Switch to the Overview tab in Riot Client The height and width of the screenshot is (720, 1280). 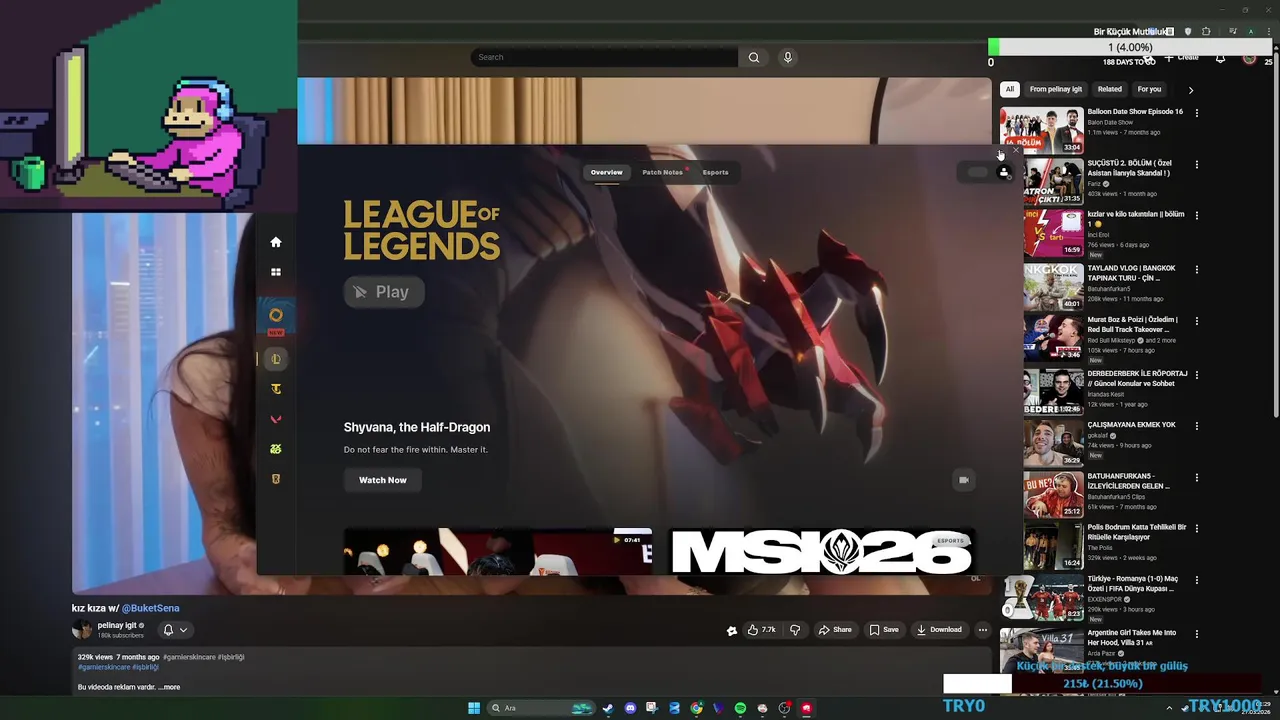pyautogui.click(x=606, y=172)
